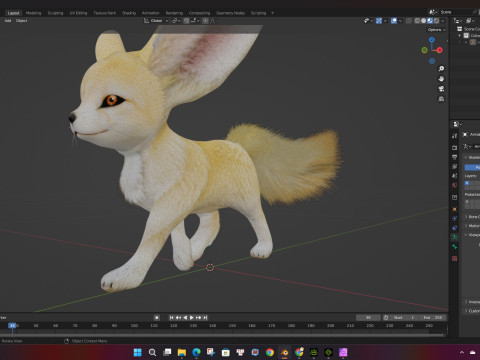480x360 pixels.
Task: Select solid viewport shading
Action: (423, 21)
